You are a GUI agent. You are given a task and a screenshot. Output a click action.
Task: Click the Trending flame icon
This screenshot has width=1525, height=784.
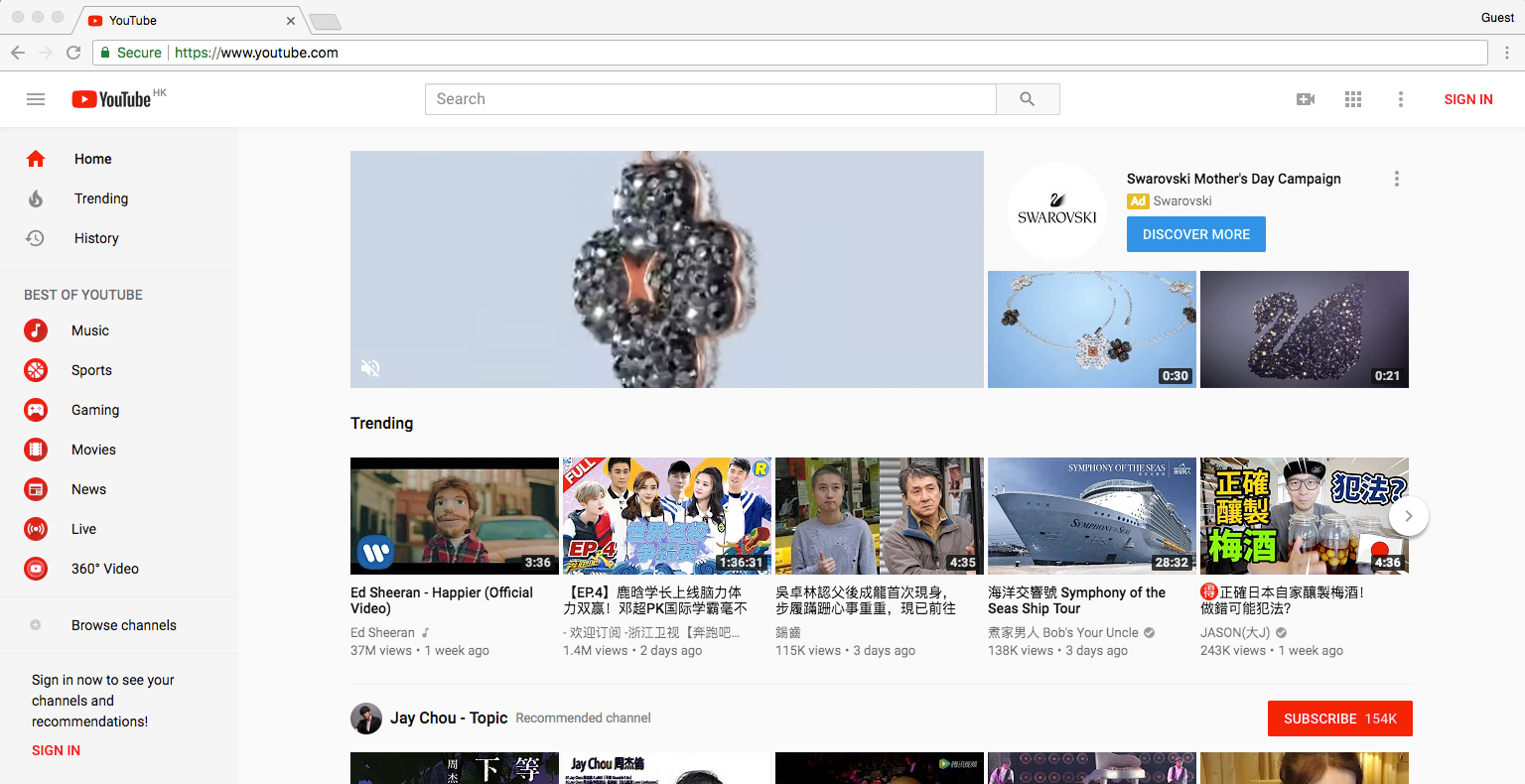(36, 198)
